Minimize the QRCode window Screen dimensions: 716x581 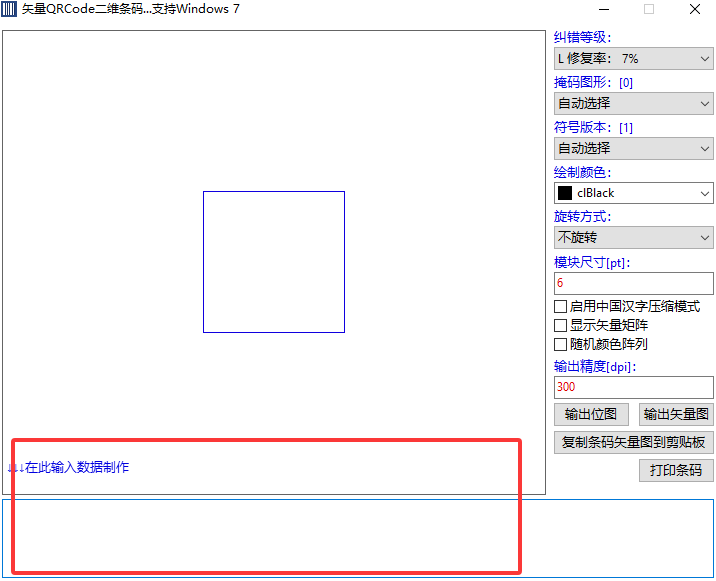pos(604,9)
